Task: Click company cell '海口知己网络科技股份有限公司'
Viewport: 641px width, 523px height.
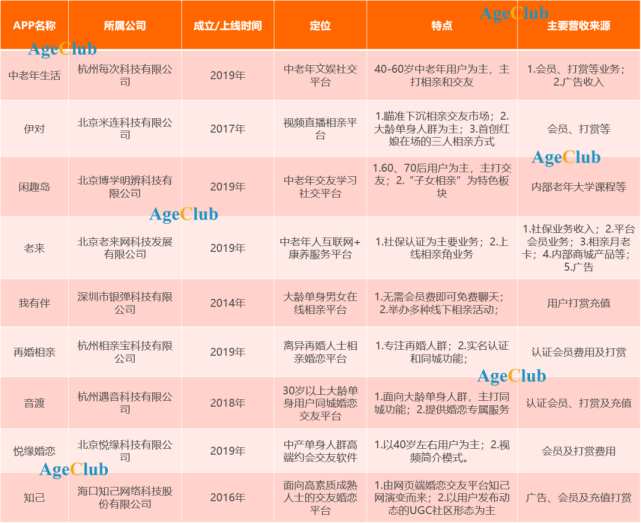Action: coord(125,498)
